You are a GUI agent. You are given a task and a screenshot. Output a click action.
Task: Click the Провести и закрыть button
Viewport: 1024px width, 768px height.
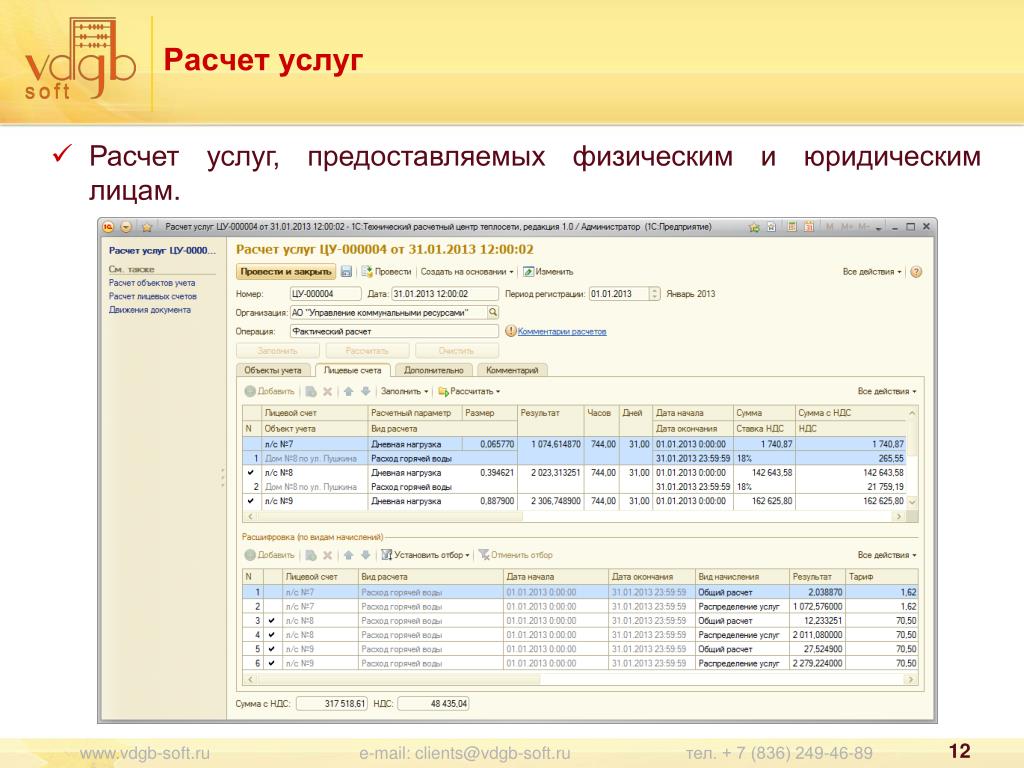click(x=286, y=271)
